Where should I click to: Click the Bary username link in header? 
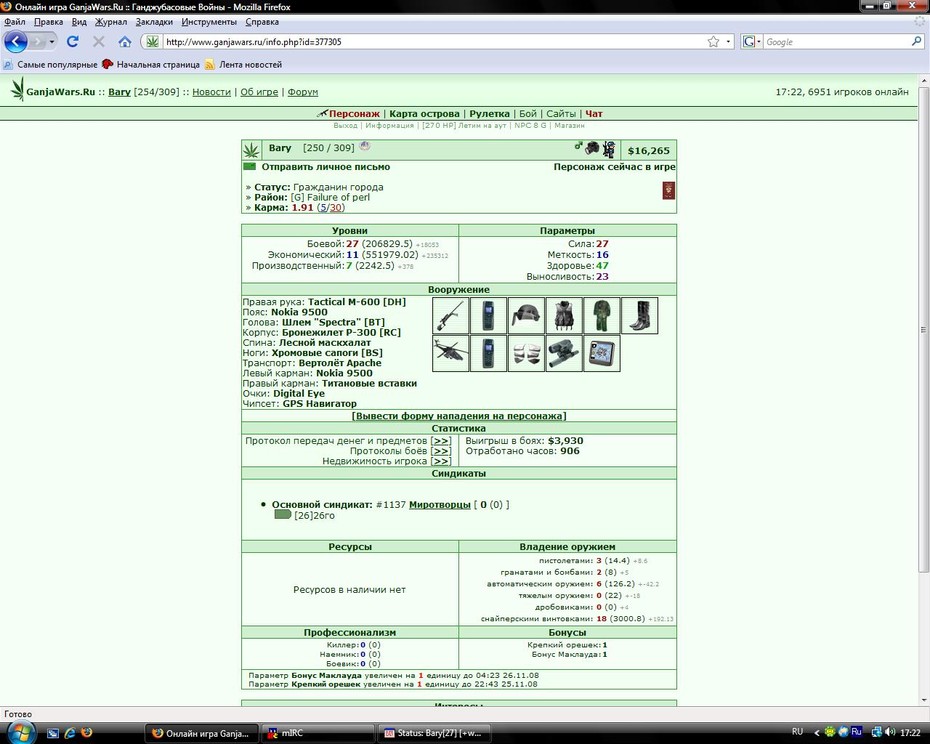(119, 92)
